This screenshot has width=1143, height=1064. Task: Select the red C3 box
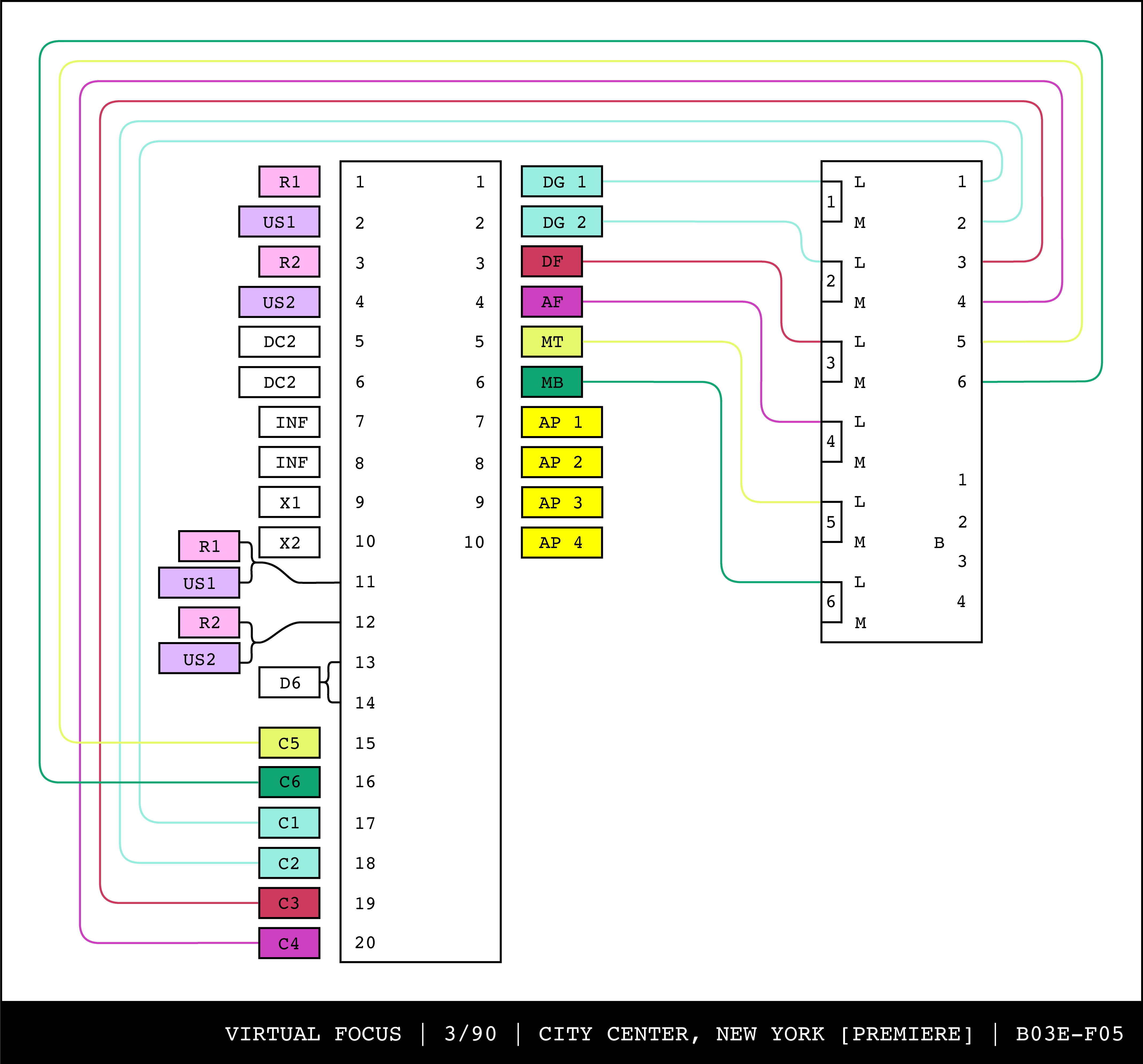[x=289, y=903]
